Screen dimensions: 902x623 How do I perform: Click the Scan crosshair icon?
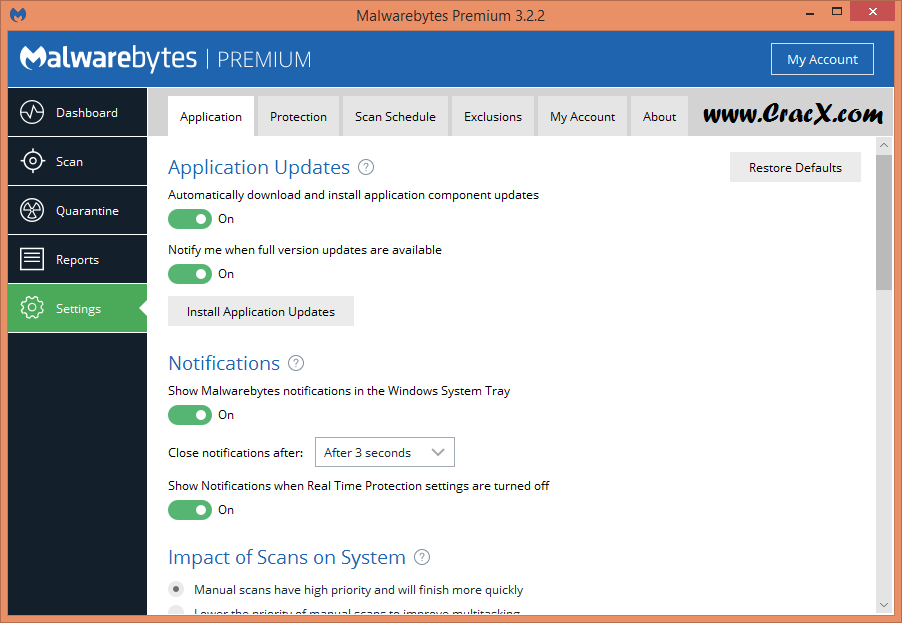click(32, 161)
